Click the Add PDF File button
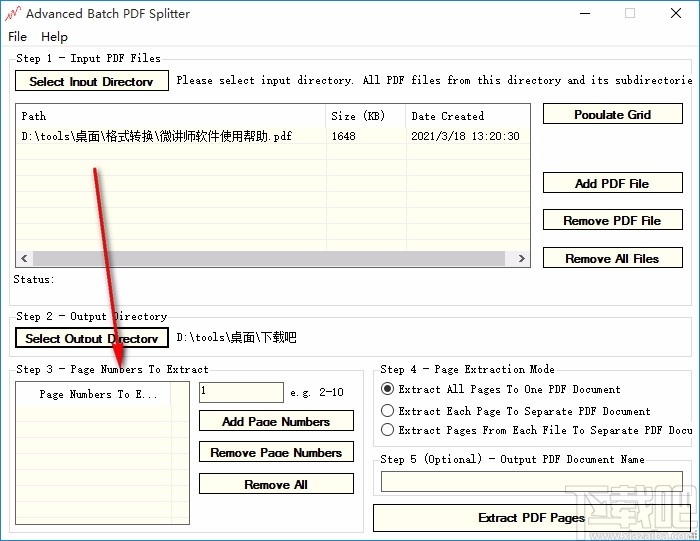The width and height of the screenshot is (700, 541). point(612,183)
